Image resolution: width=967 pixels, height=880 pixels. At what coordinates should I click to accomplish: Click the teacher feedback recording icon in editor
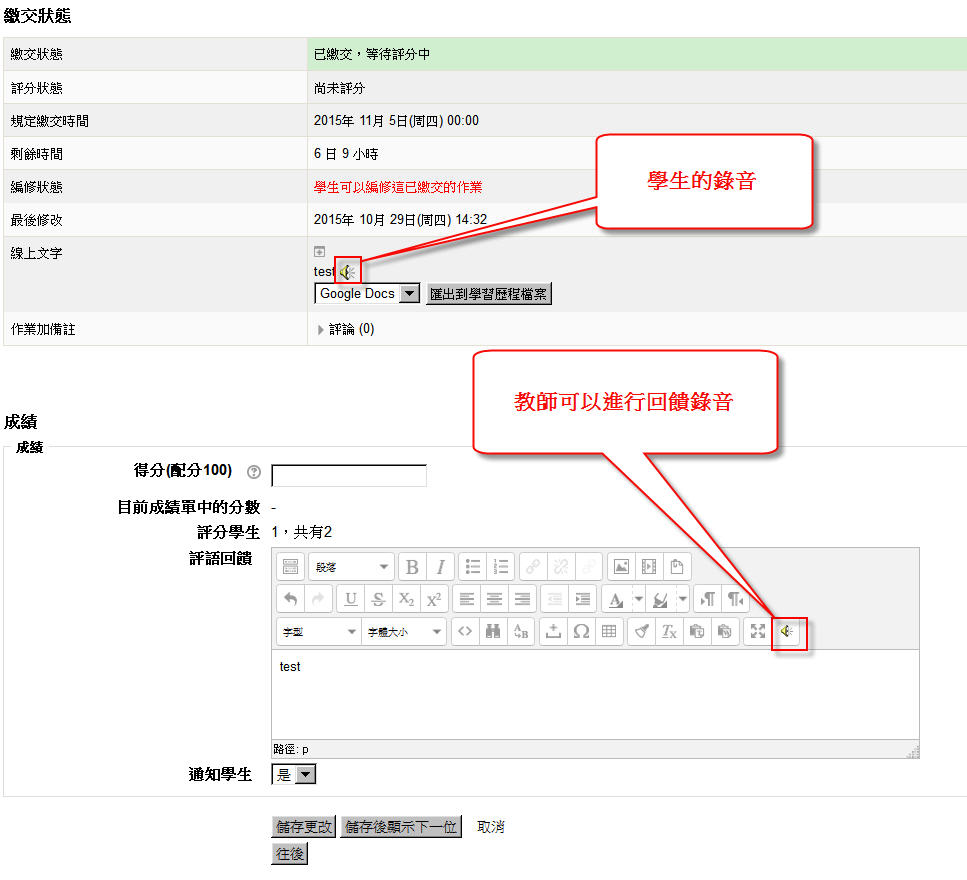[x=788, y=632]
